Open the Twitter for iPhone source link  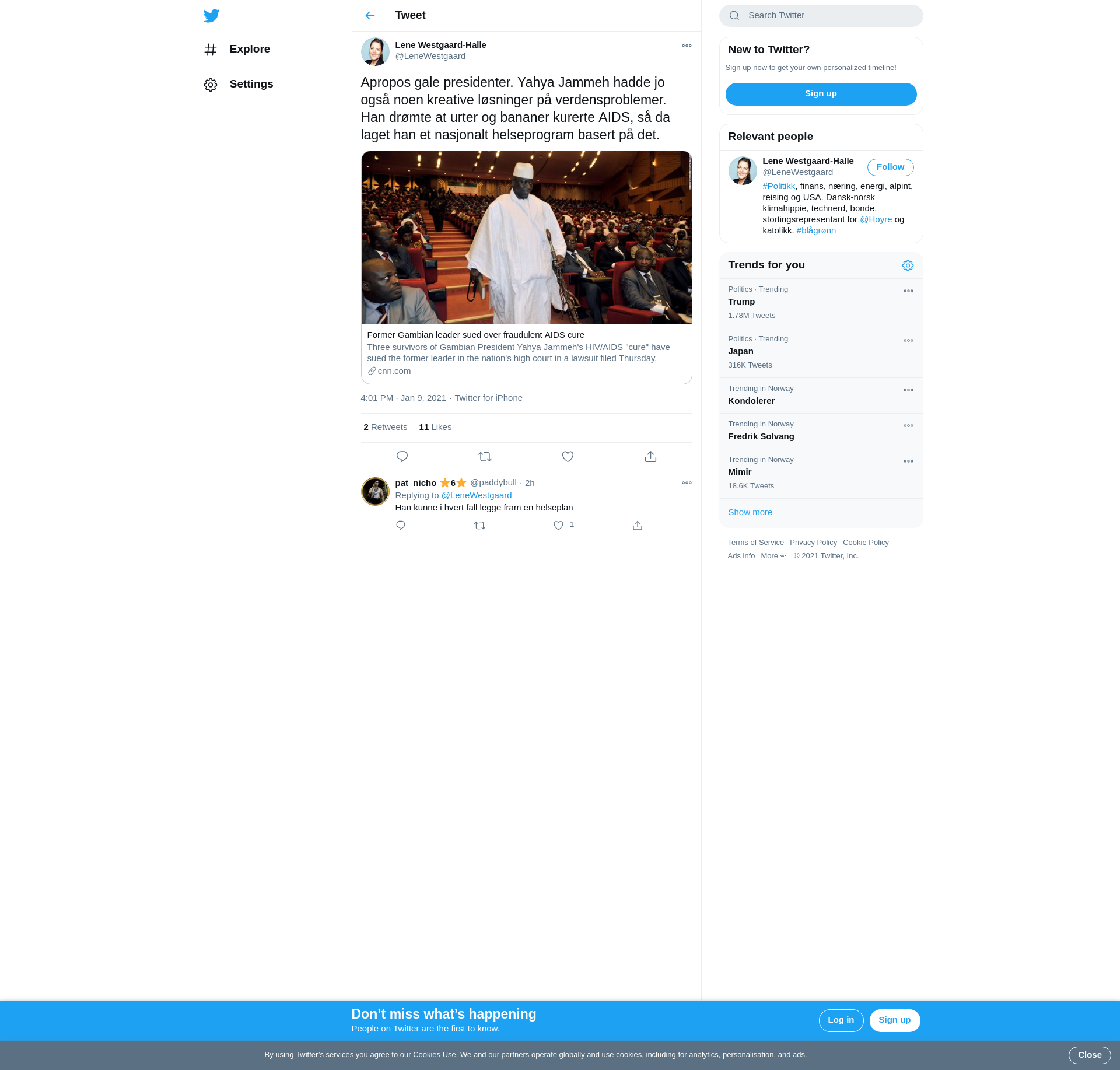pyautogui.click(x=488, y=398)
